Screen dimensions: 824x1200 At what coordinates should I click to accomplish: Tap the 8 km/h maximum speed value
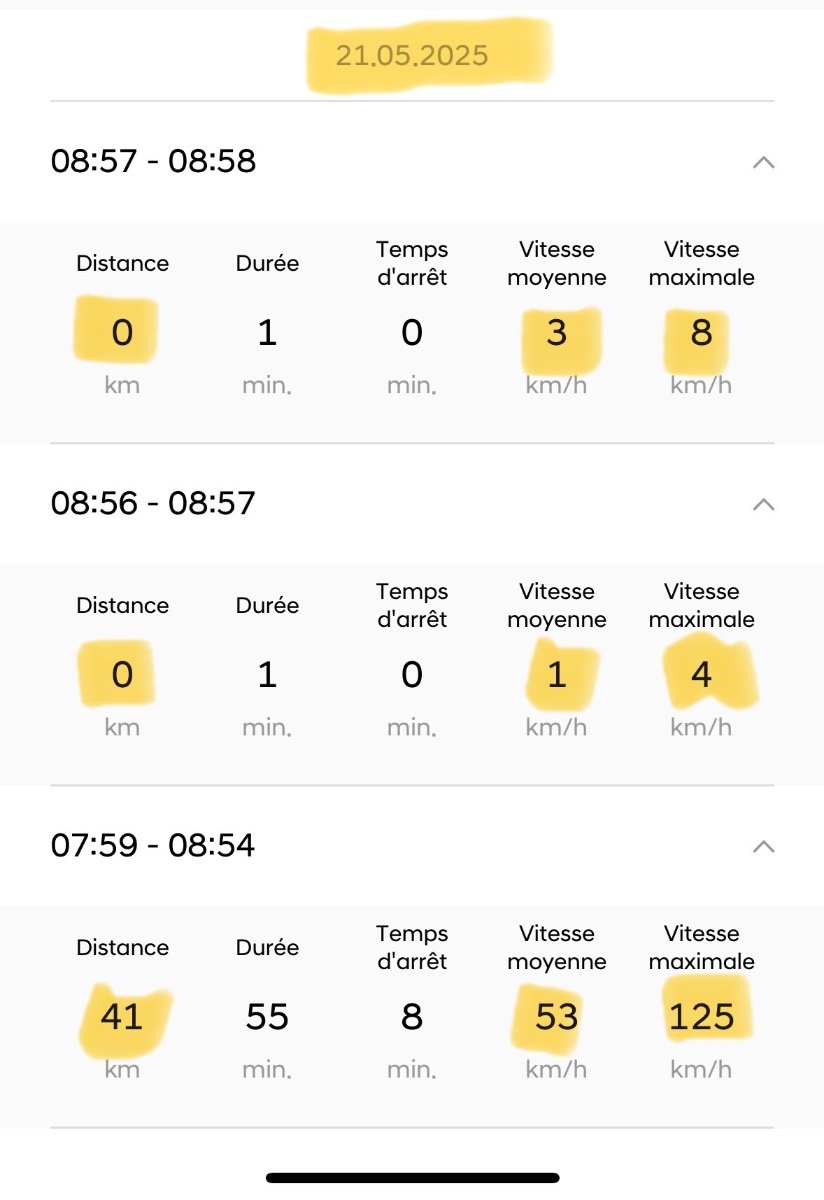click(701, 333)
